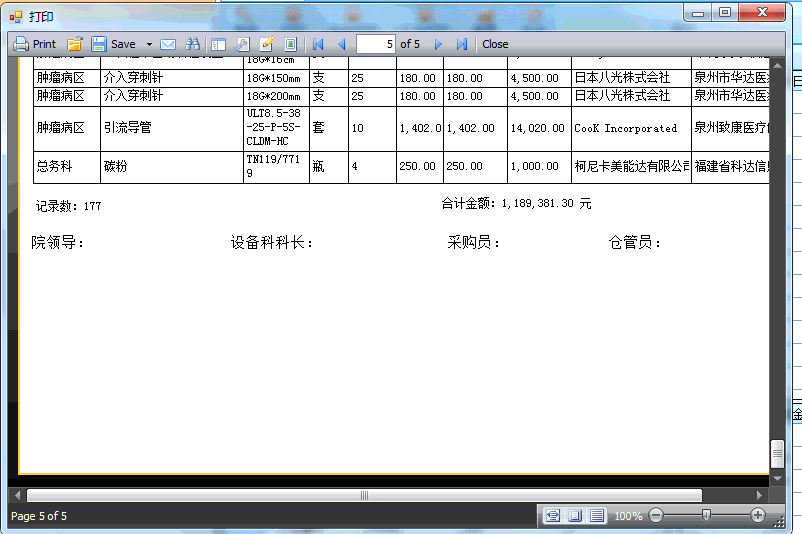Click '记录数: 177' text
The height and width of the screenshot is (534, 802).
point(69,206)
